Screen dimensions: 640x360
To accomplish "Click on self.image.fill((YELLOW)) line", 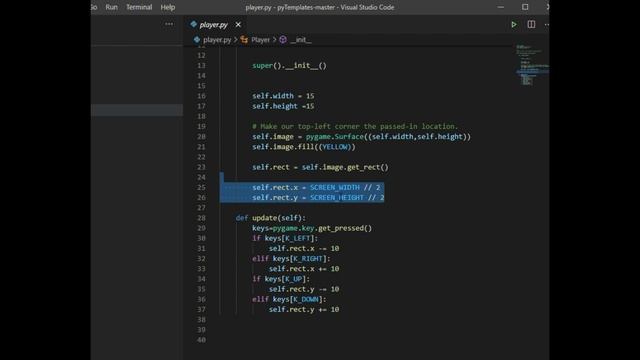I will coord(304,147).
